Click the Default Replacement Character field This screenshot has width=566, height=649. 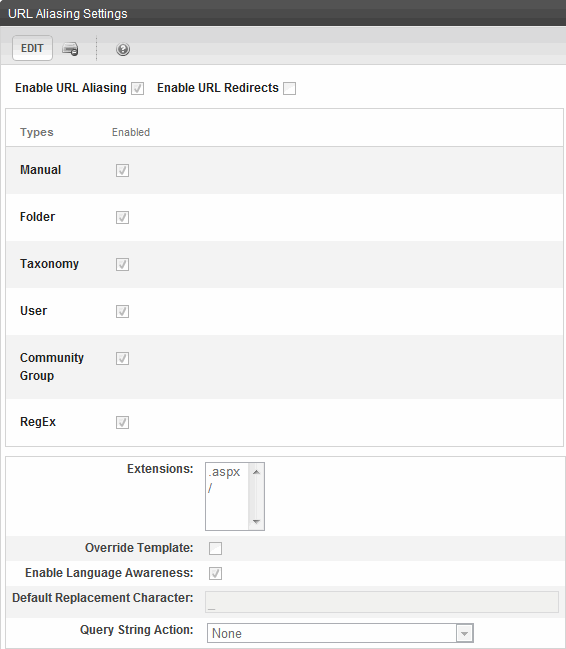pyautogui.click(x=382, y=602)
